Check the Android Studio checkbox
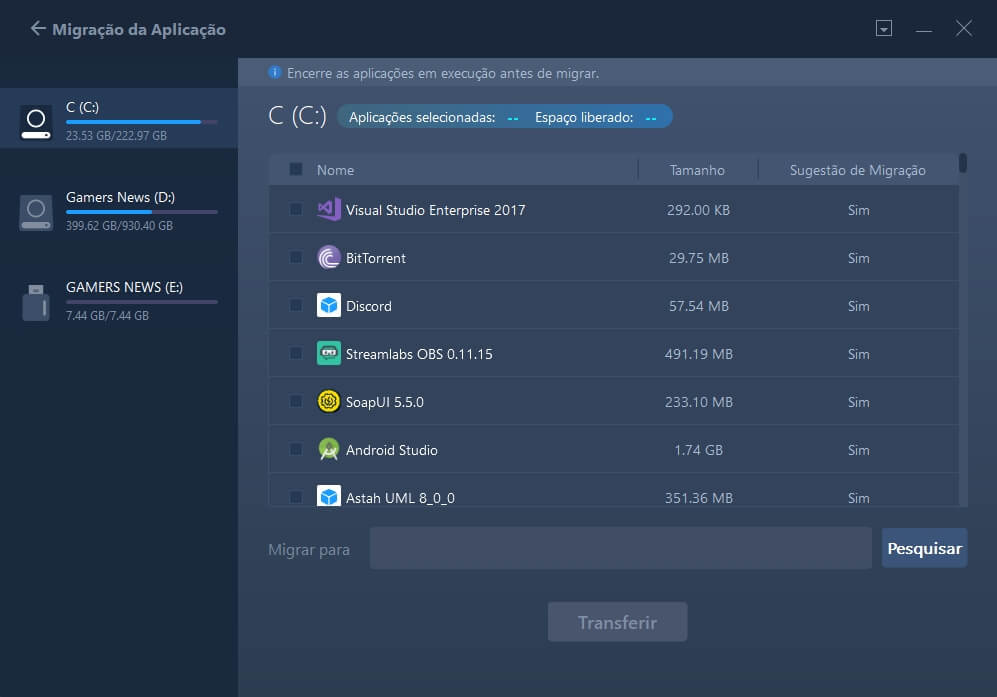 coord(295,449)
